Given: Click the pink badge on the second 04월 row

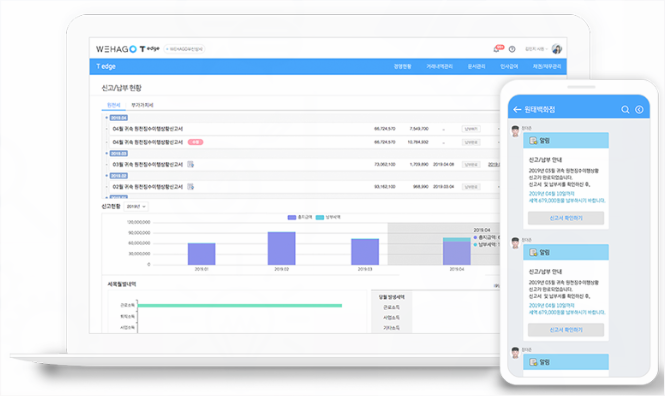Looking at the screenshot, I should click(x=196, y=142).
